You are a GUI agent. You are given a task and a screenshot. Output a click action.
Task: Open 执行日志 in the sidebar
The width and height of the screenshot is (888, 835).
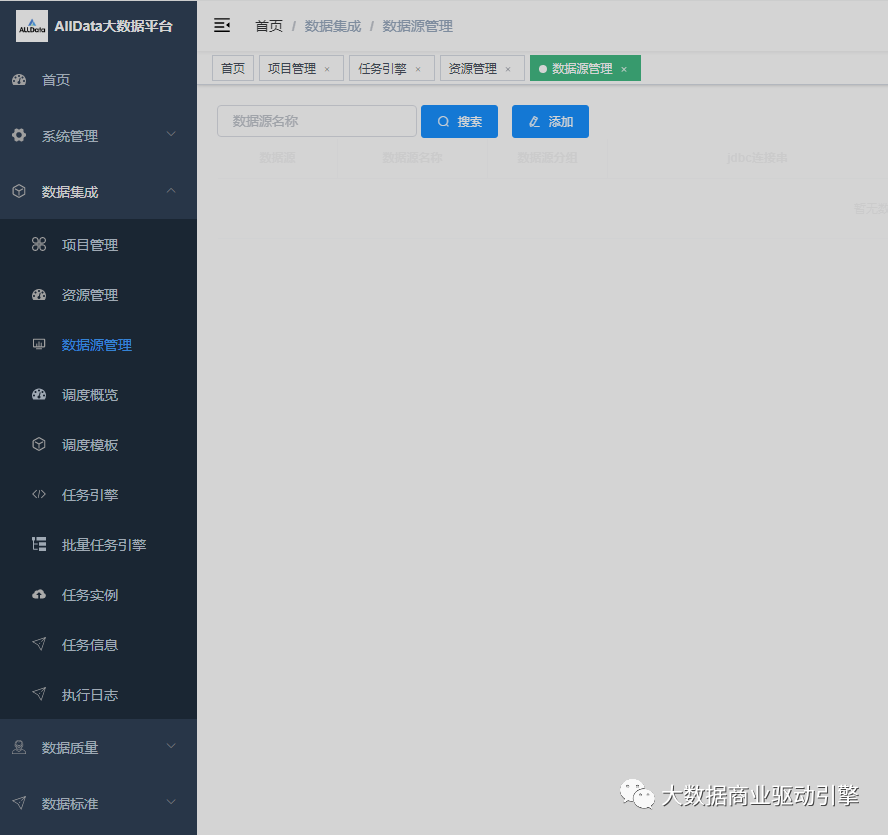tap(89, 695)
